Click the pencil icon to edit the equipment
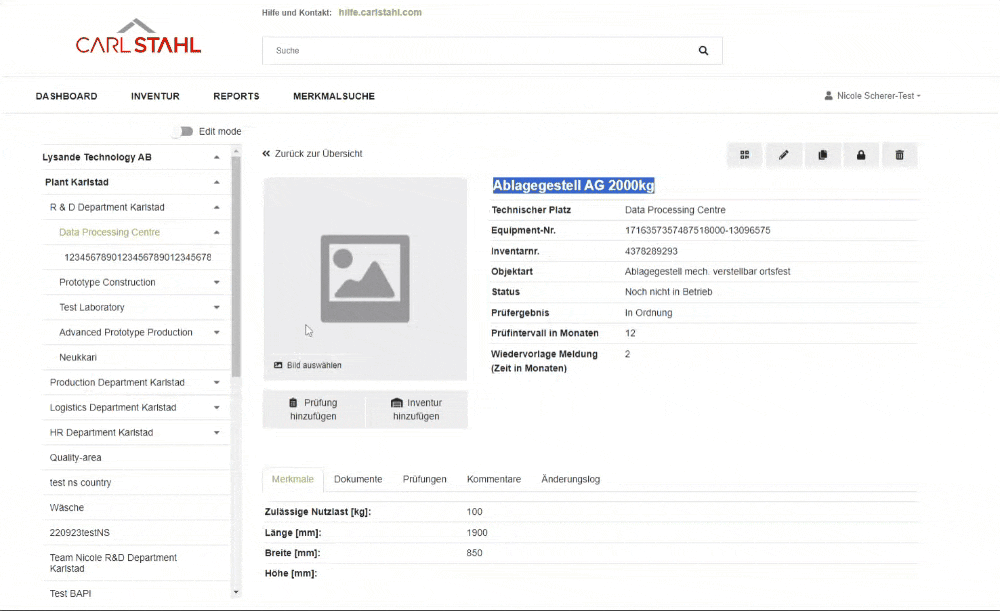1000x611 pixels. coord(783,155)
